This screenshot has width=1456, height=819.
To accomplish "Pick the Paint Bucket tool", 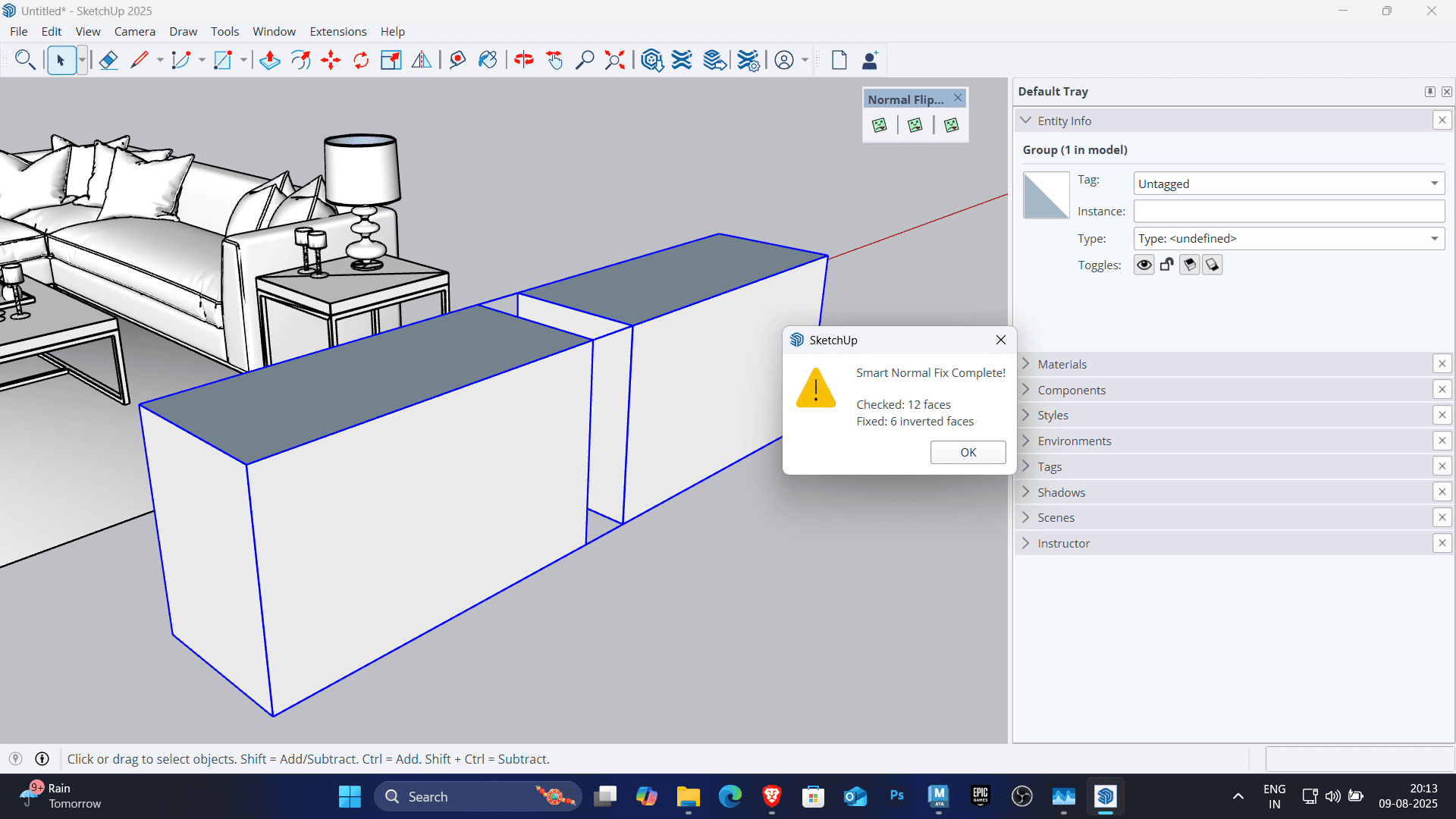I will tap(488, 60).
